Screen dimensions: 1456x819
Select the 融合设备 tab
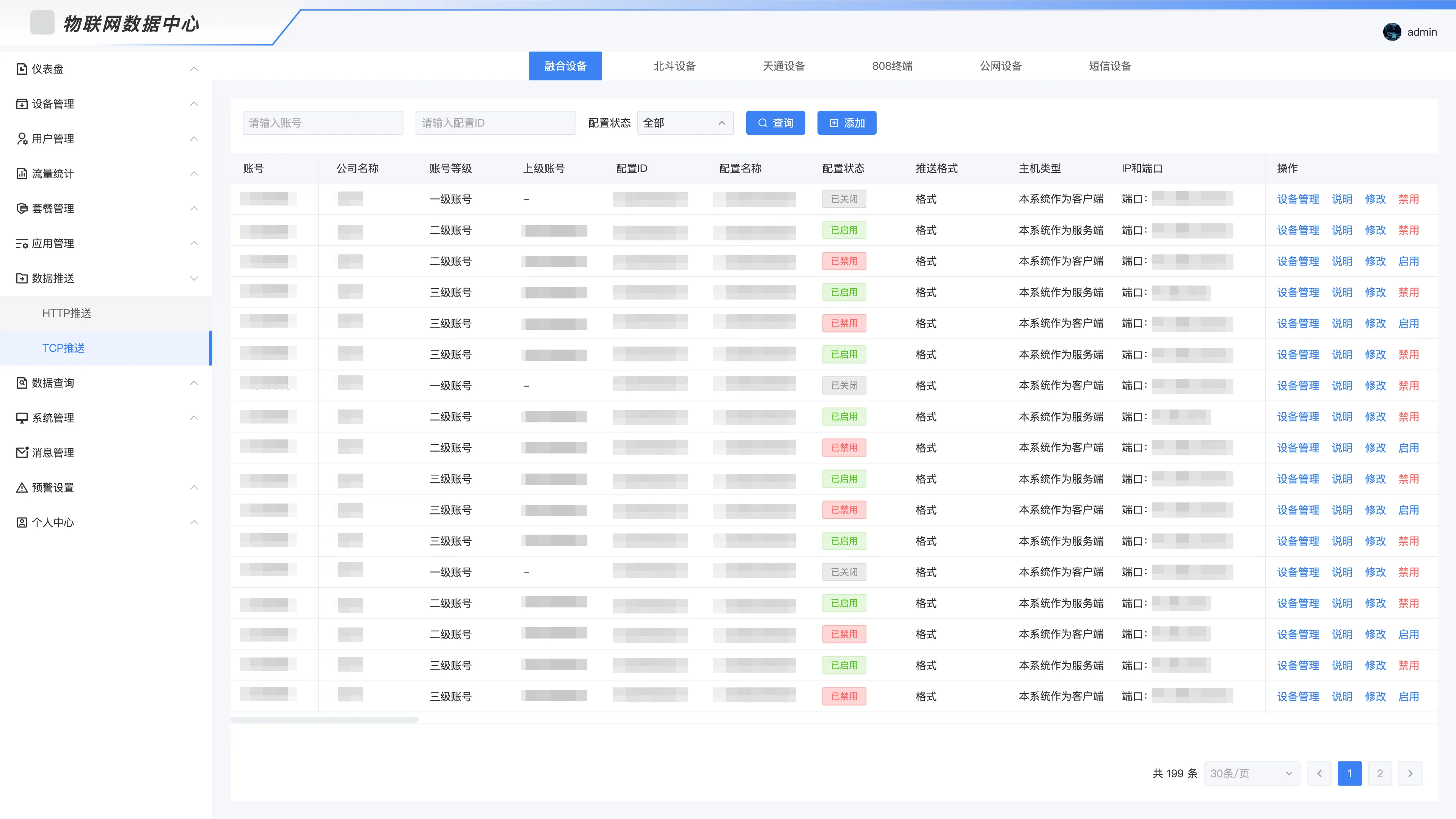565,66
